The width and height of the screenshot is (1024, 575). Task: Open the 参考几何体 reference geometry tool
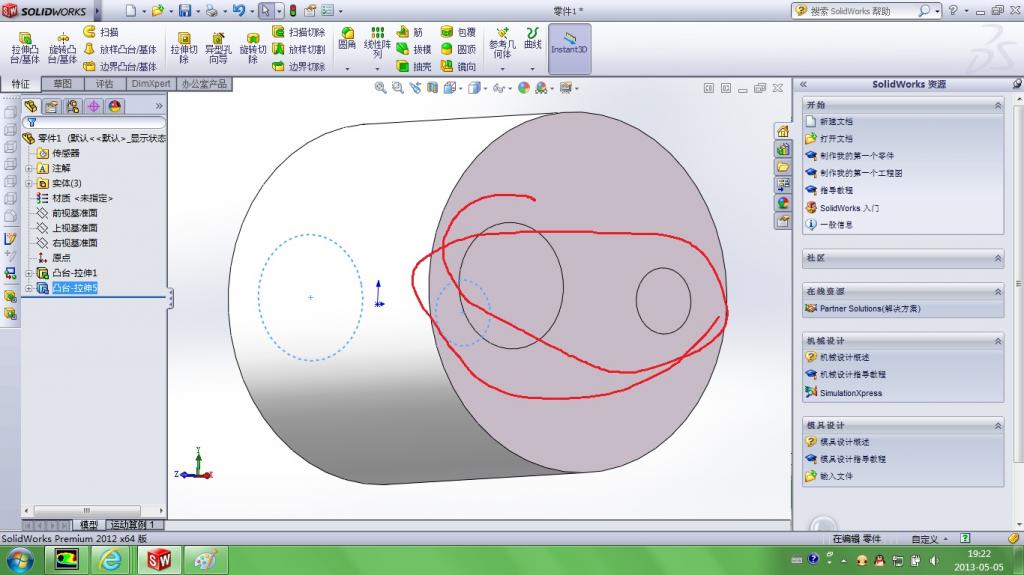point(502,42)
